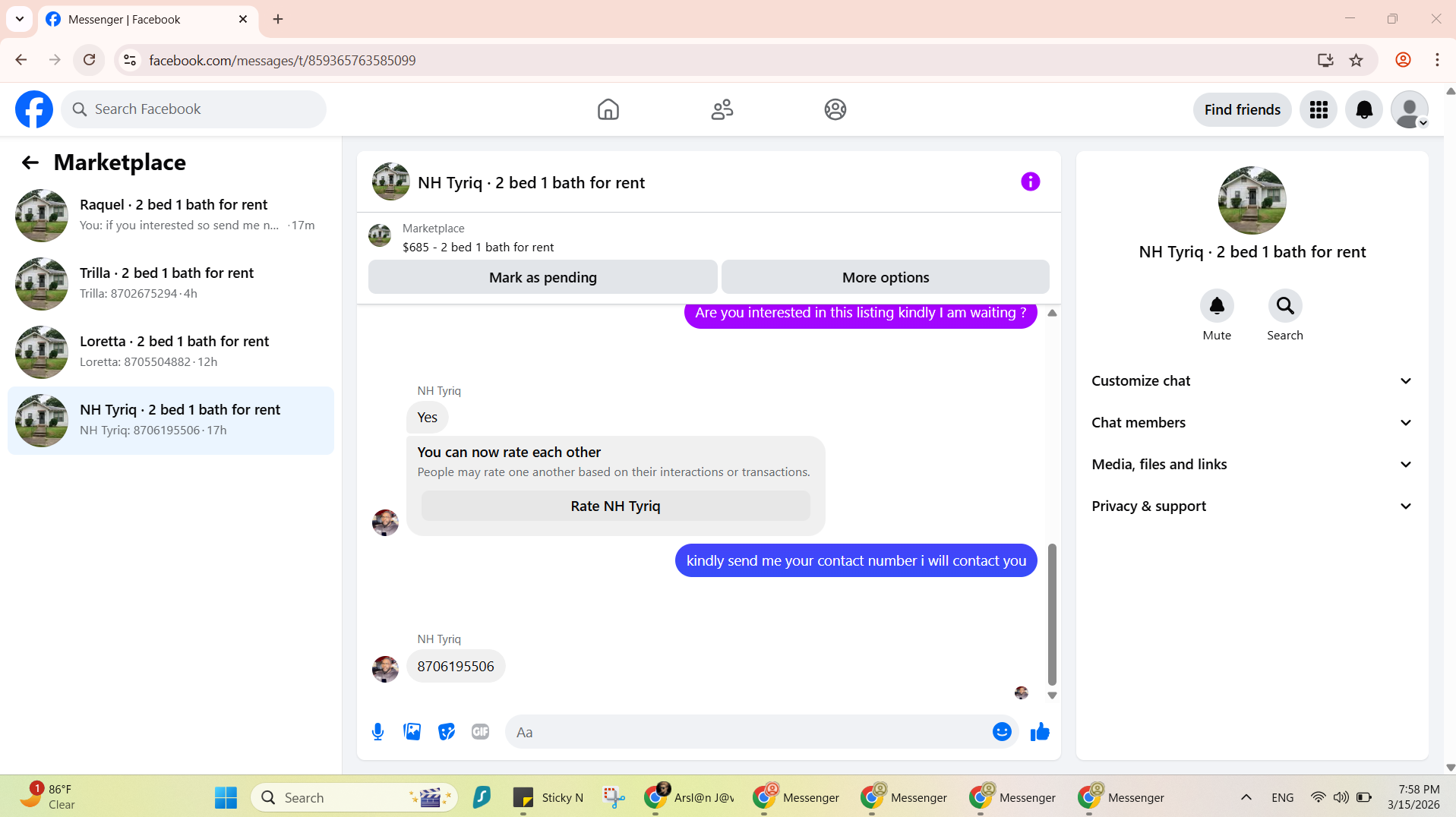
Task: Expand Customize chat section
Action: tap(1252, 381)
